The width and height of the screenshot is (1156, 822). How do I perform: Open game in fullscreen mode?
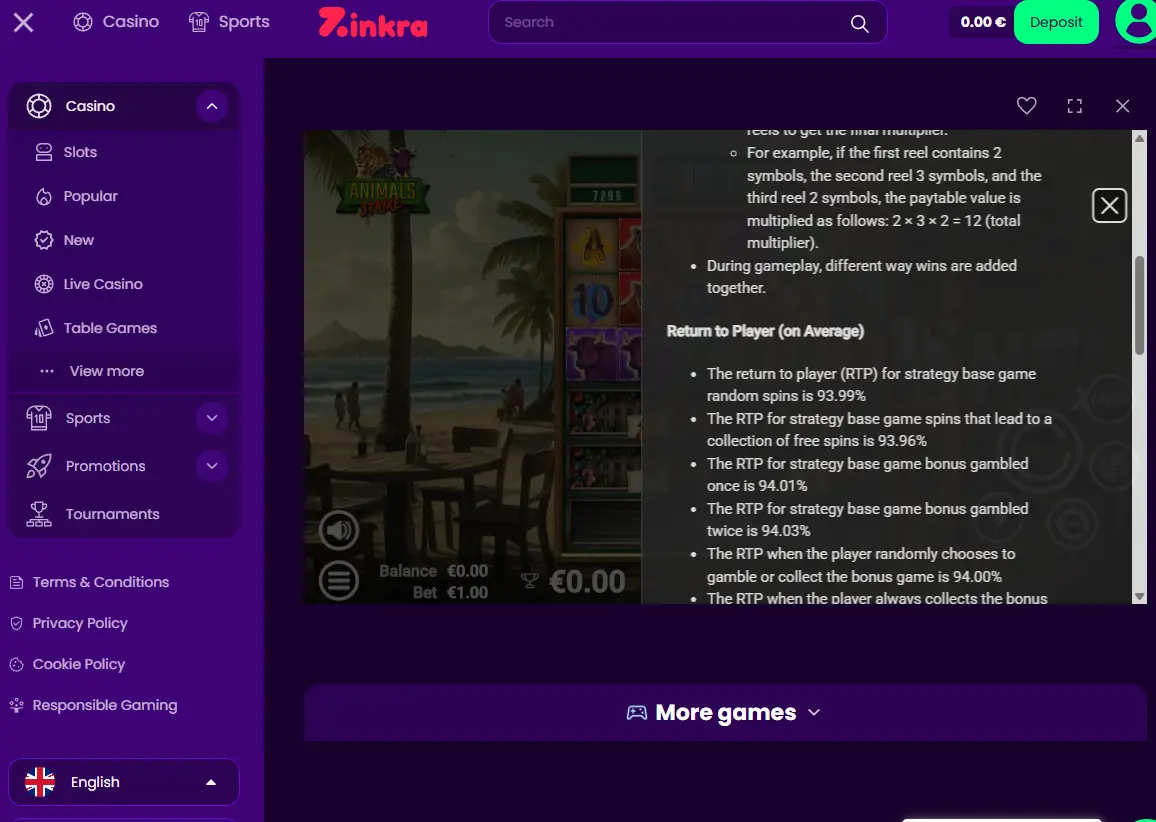(1074, 106)
